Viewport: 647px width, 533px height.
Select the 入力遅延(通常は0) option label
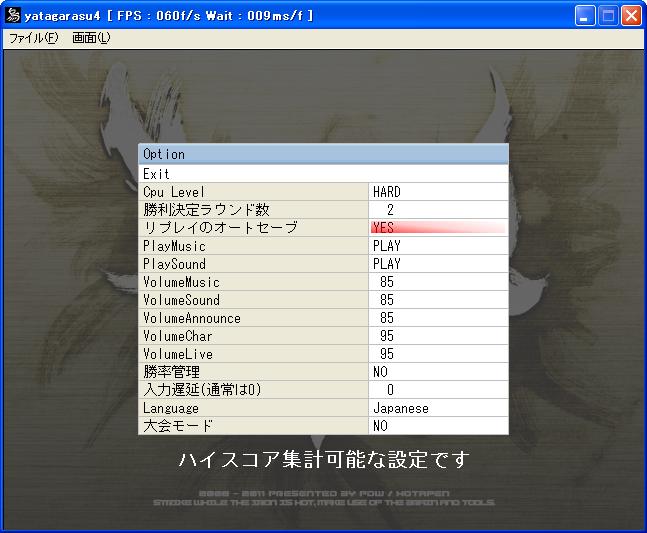click(253, 390)
